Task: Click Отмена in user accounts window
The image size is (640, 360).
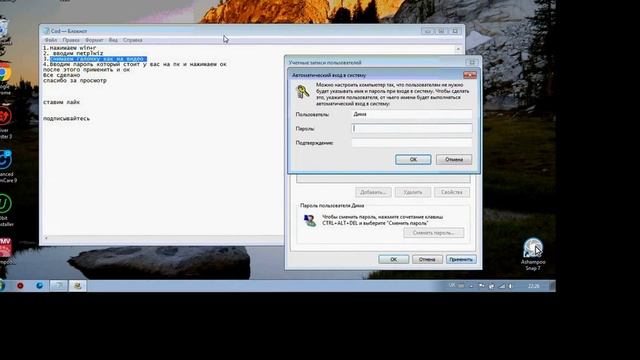Action: (x=427, y=259)
